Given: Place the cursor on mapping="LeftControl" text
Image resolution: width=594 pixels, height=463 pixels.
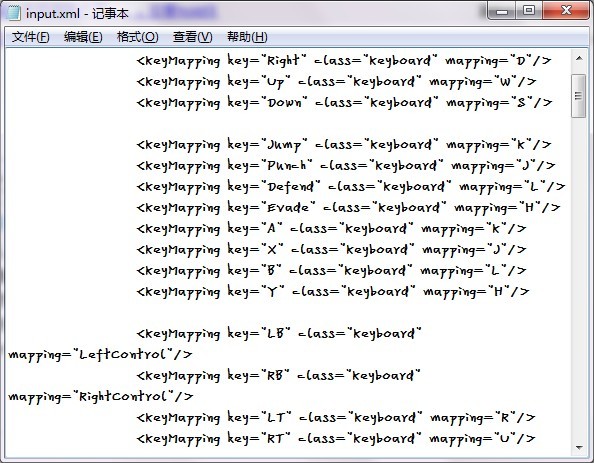Looking at the screenshot, I should [100, 355].
